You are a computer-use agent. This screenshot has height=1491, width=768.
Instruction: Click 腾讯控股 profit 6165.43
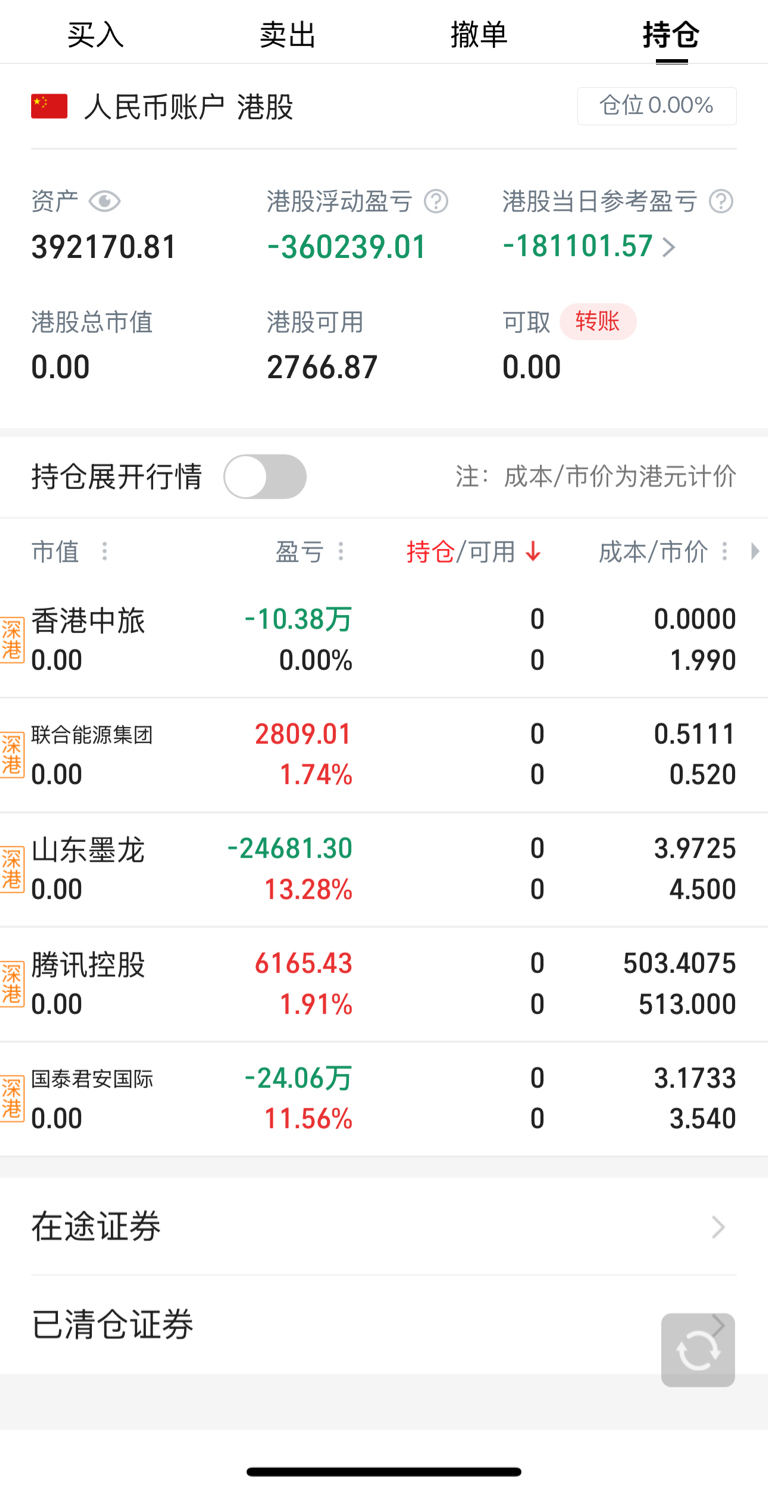pyautogui.click(x=303, y=963)
